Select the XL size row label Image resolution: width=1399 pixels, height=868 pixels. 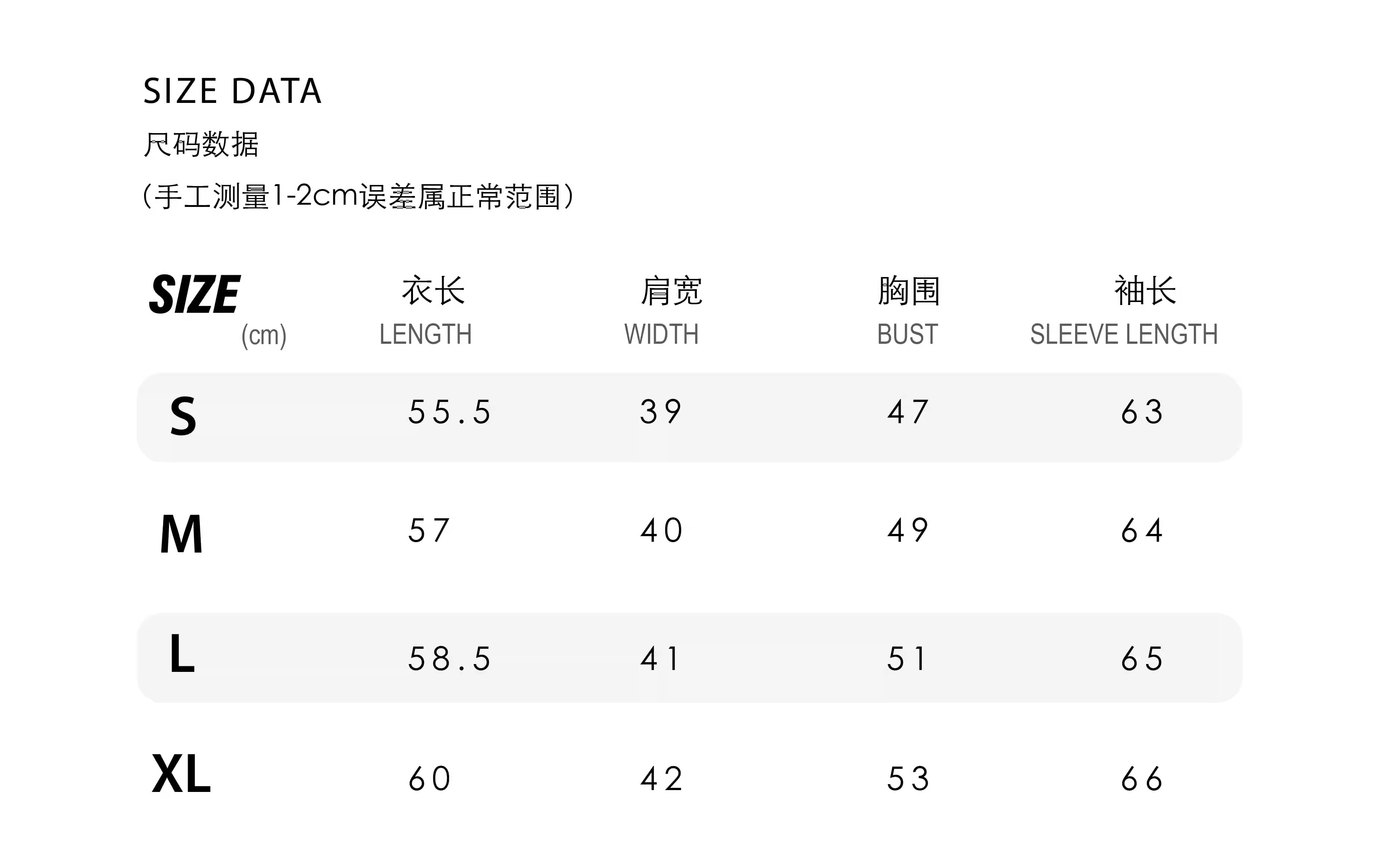pos(181,774)
